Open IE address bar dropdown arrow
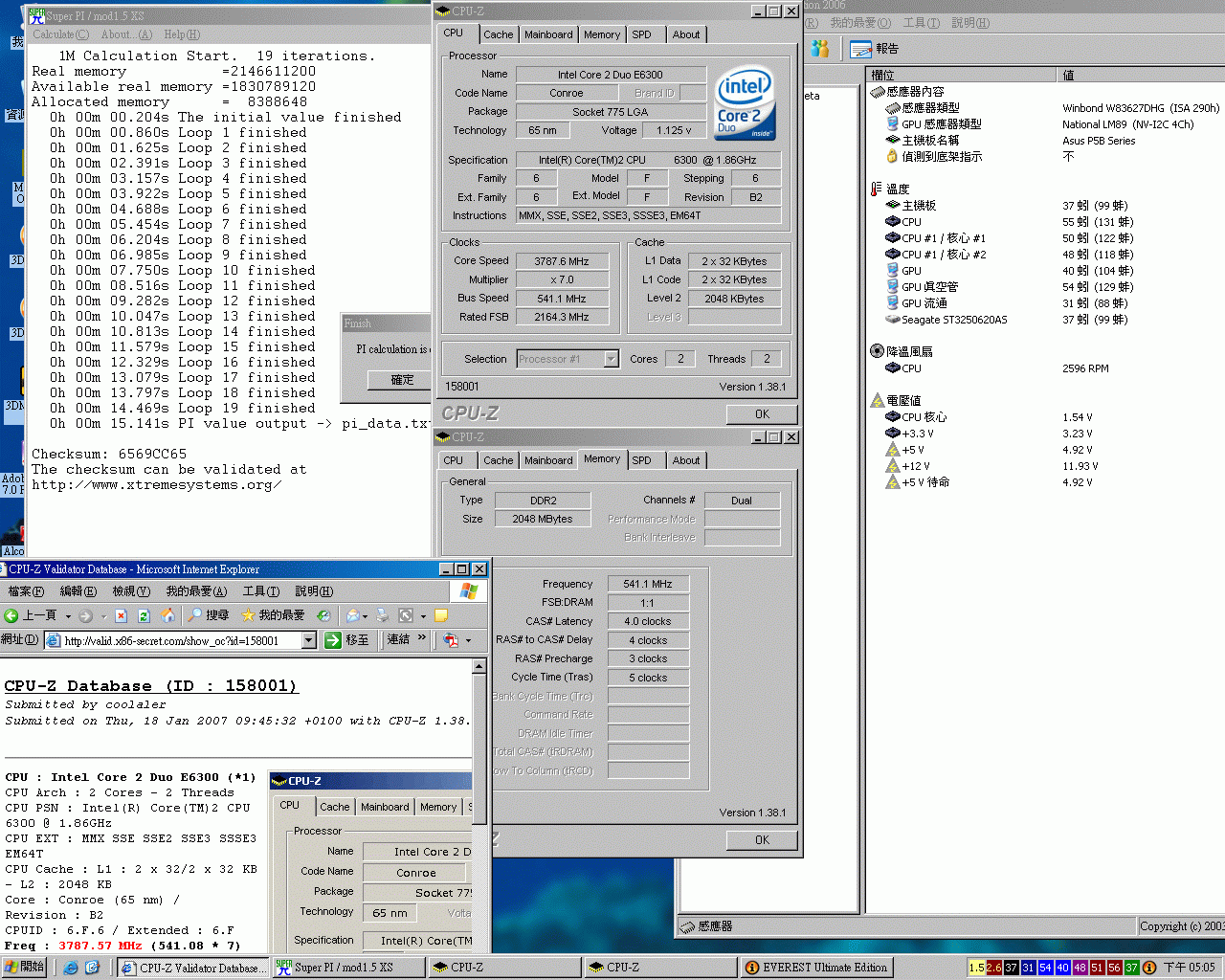This screenshot has width=1225, height=980. 308,640
